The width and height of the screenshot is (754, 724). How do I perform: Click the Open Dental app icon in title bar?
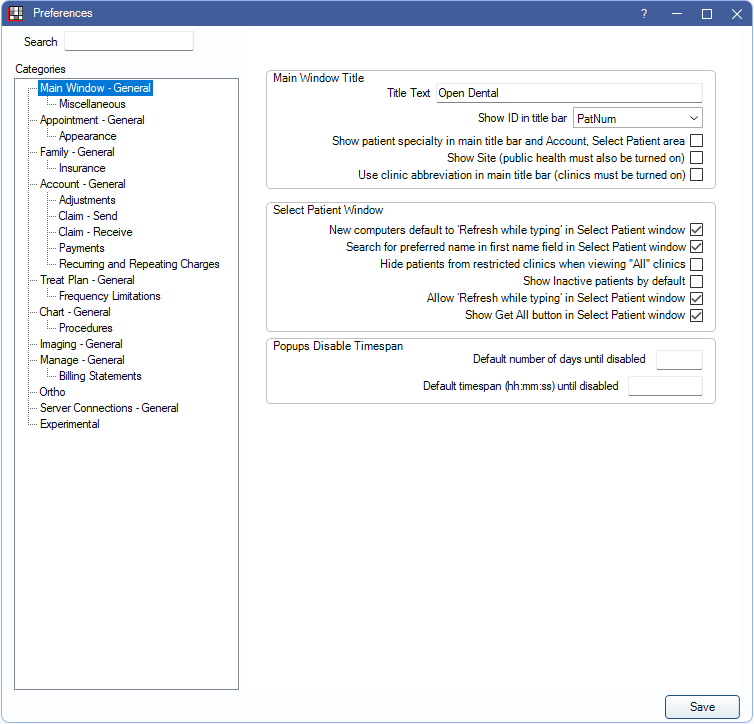pyautogui.click(x=16, y=13)
